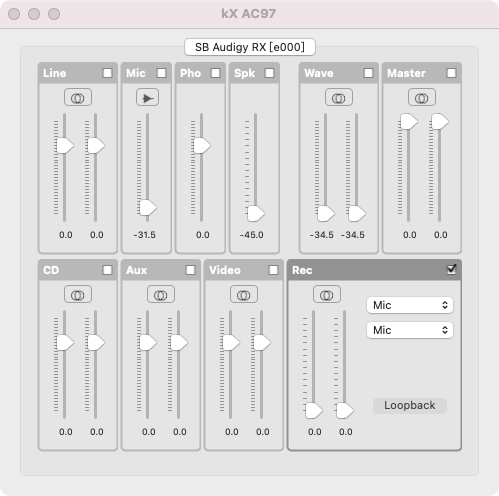This screenshot has width=499, height=496.
Task: Open the SB Audigy RX device selector
Action: tap(250, 47)
